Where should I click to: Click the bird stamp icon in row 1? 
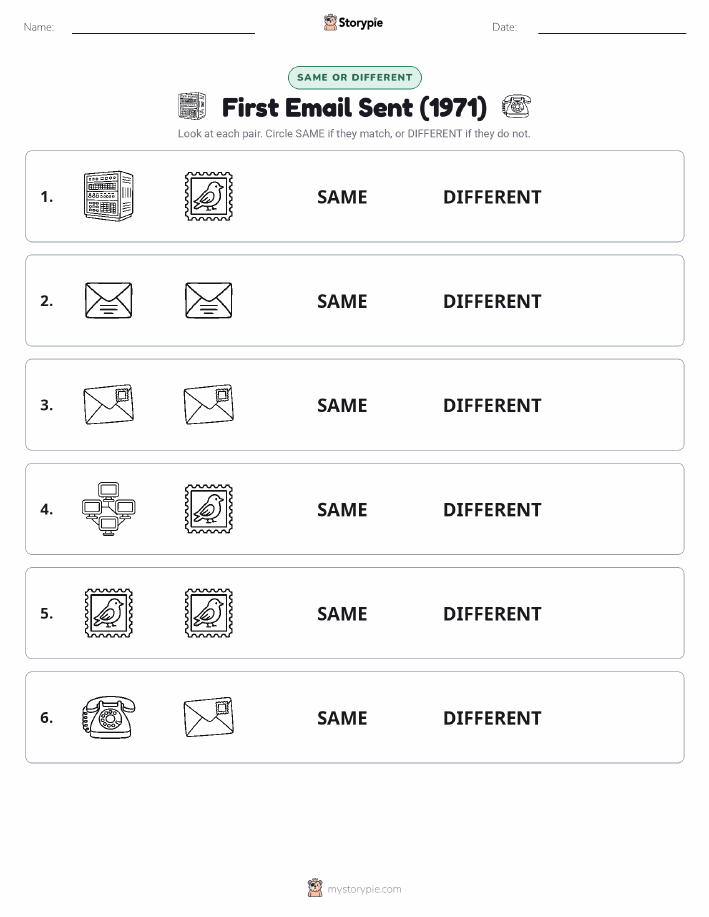(209, 196)
